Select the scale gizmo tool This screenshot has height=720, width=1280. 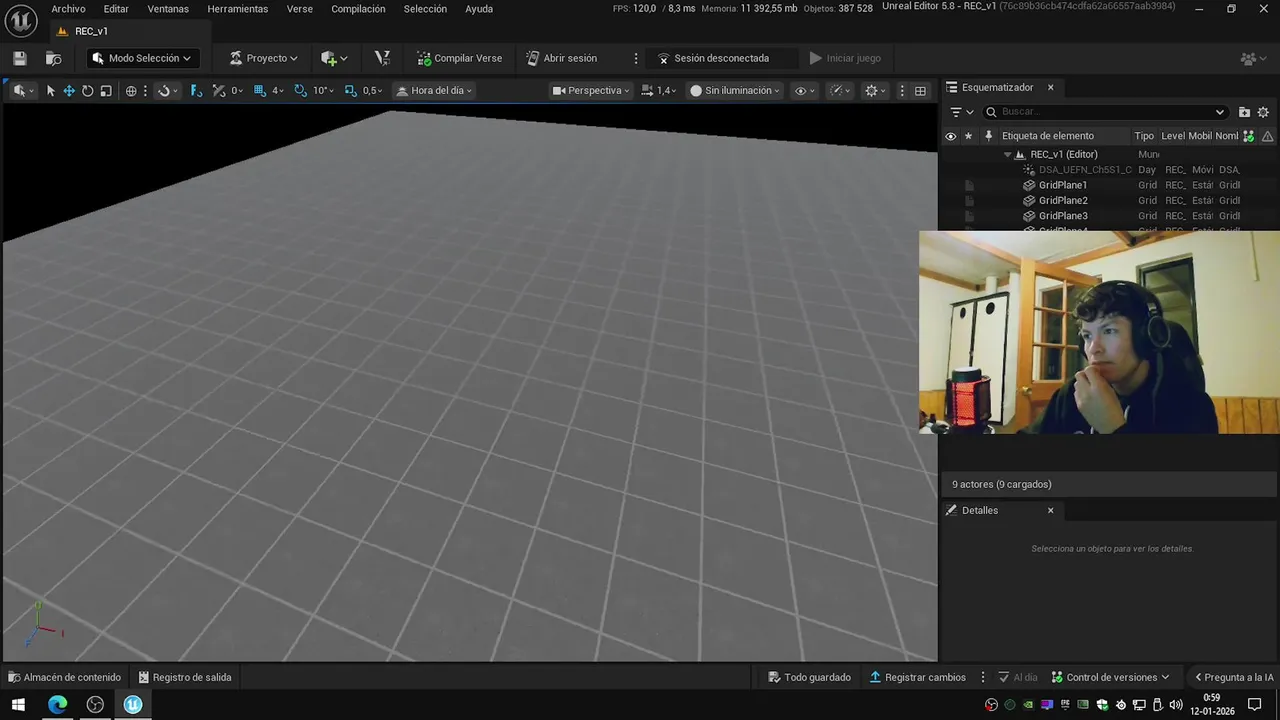106,90
